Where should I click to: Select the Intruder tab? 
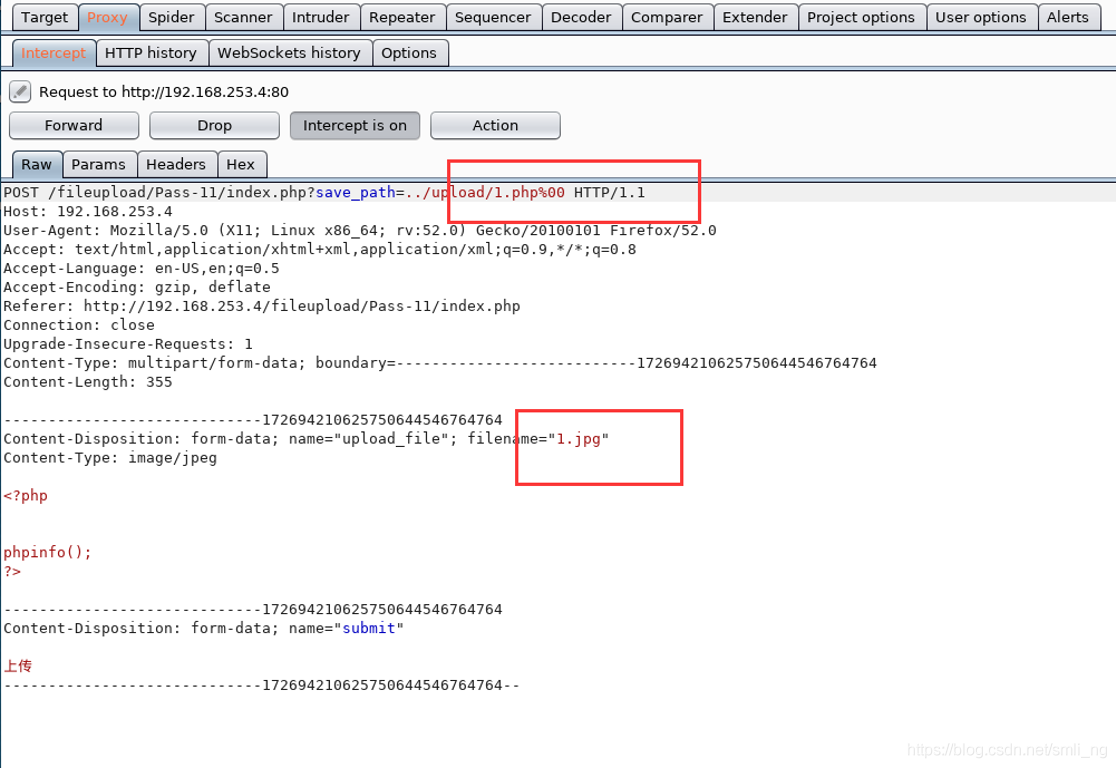pyautogui.click(x=320, y=17)
